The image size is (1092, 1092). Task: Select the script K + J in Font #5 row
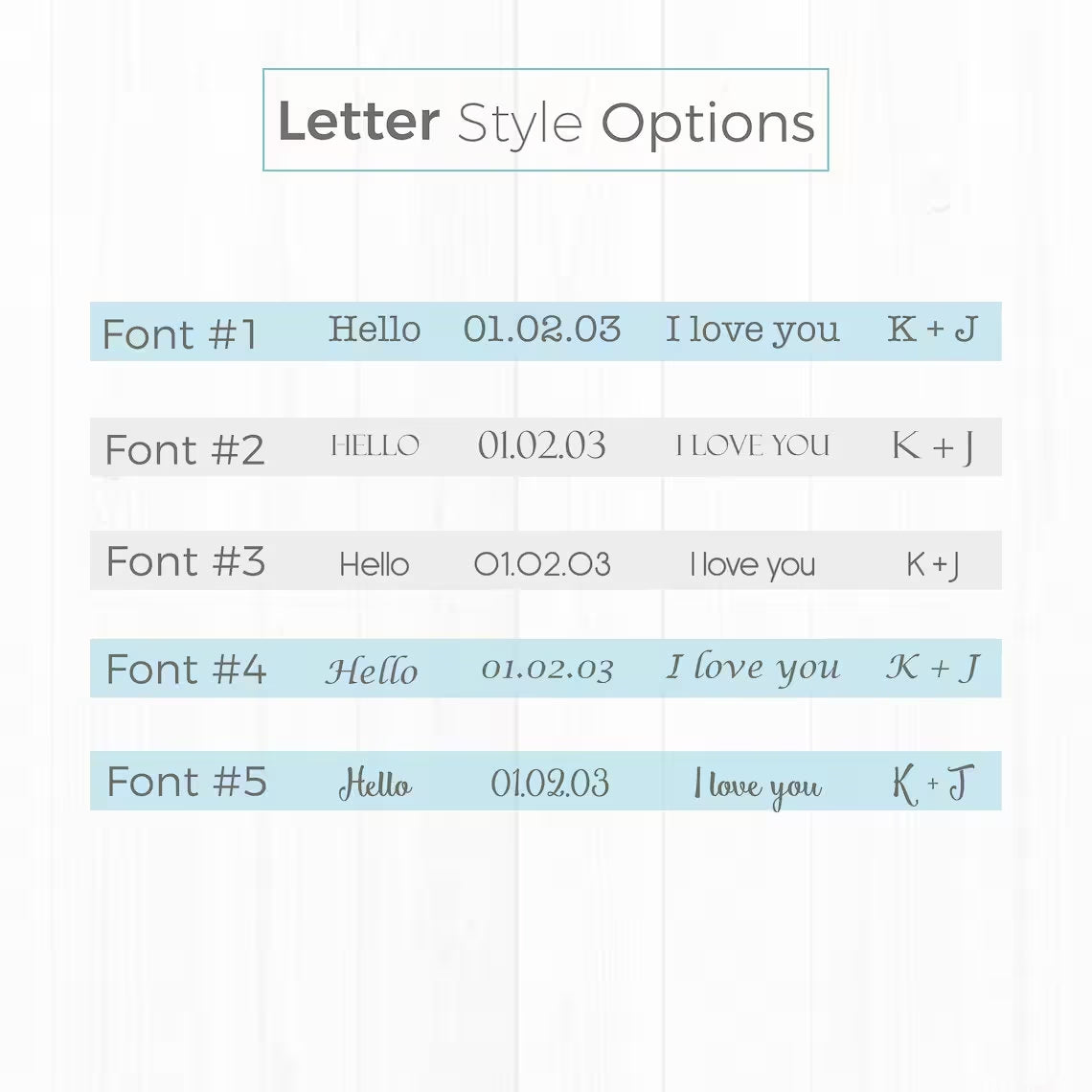coord(932,784)
